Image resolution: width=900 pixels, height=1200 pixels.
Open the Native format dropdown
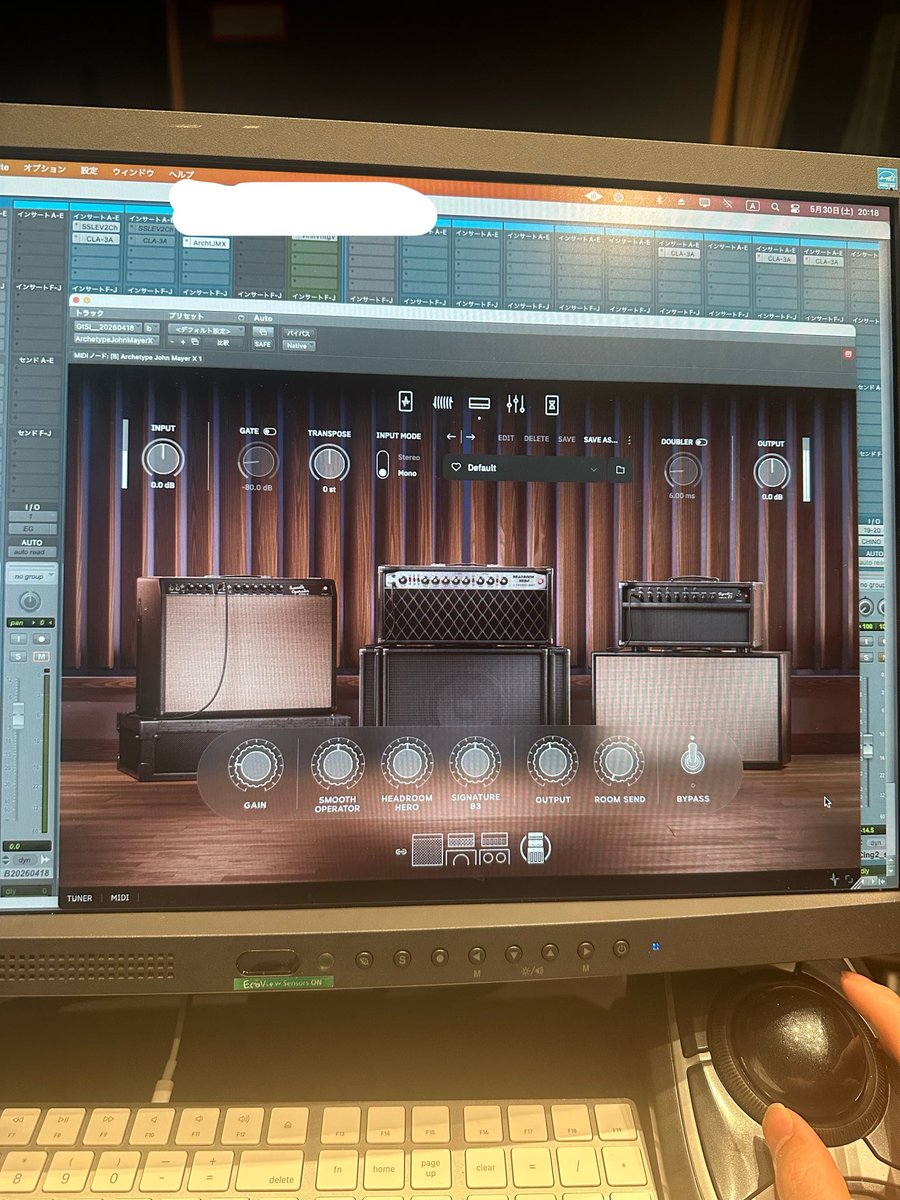click(298, 345)
